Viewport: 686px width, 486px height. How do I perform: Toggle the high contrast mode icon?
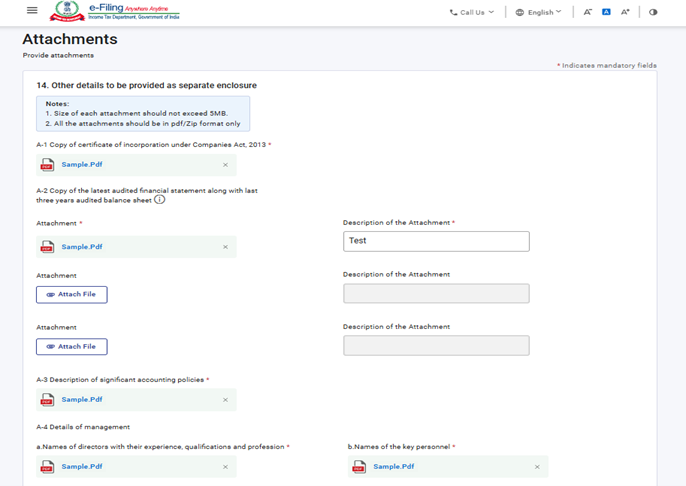653,12
